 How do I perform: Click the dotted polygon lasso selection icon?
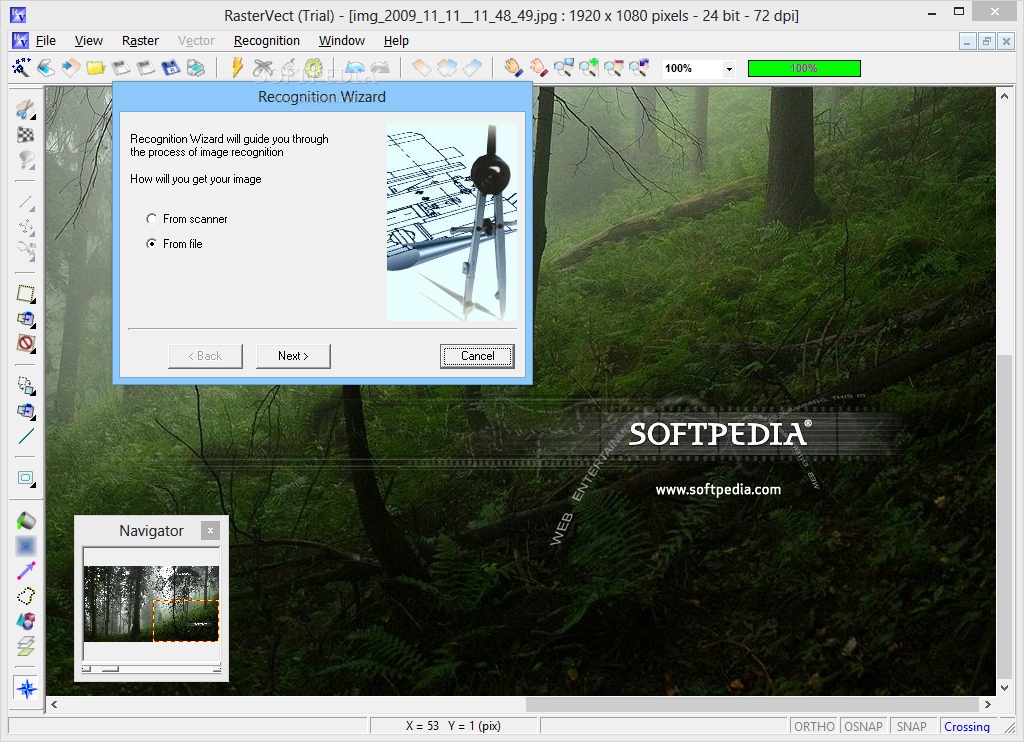pyautogui.click(x=25, y=596)
